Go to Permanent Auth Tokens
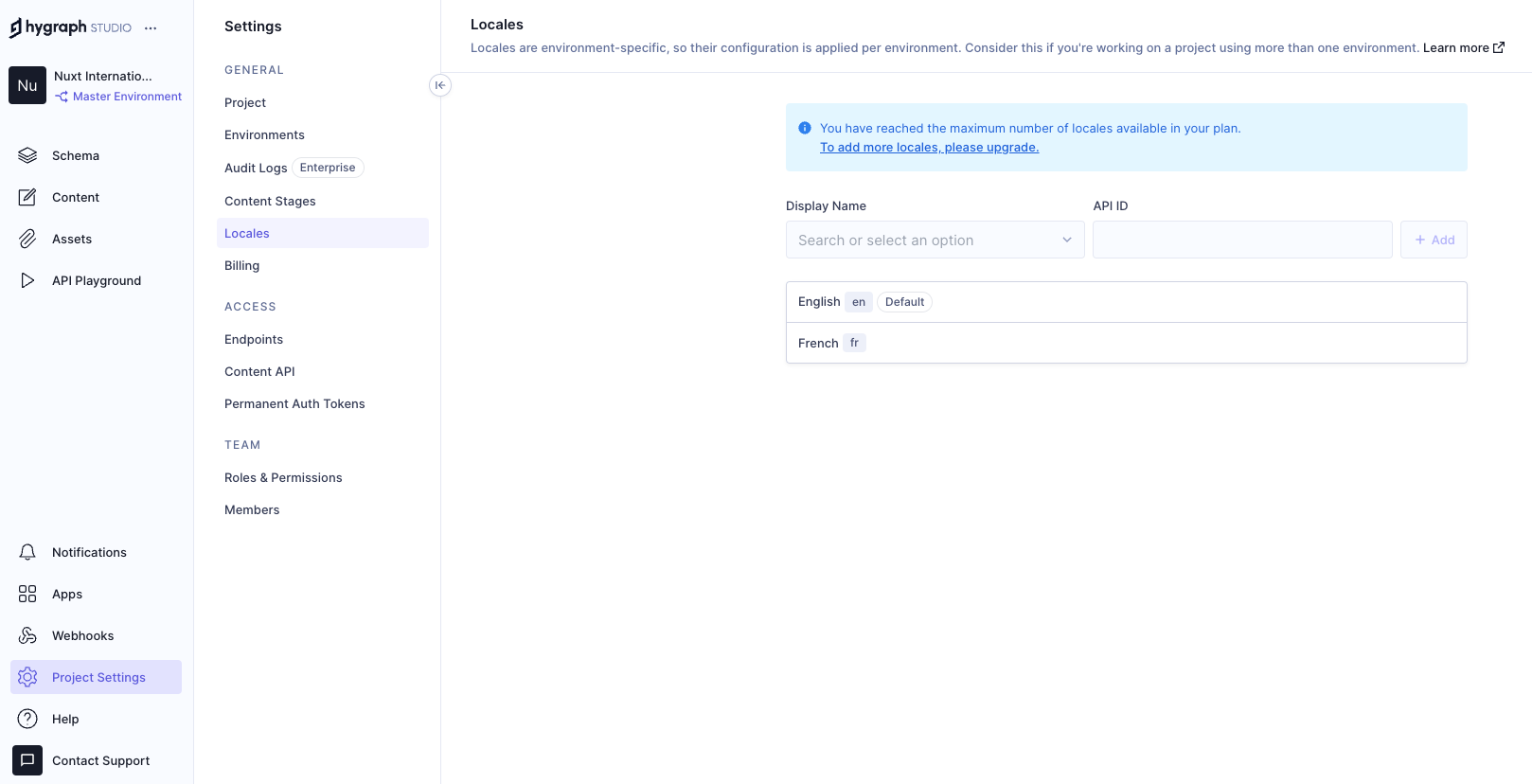The image size is (1532, 784). tap(294, 404)
